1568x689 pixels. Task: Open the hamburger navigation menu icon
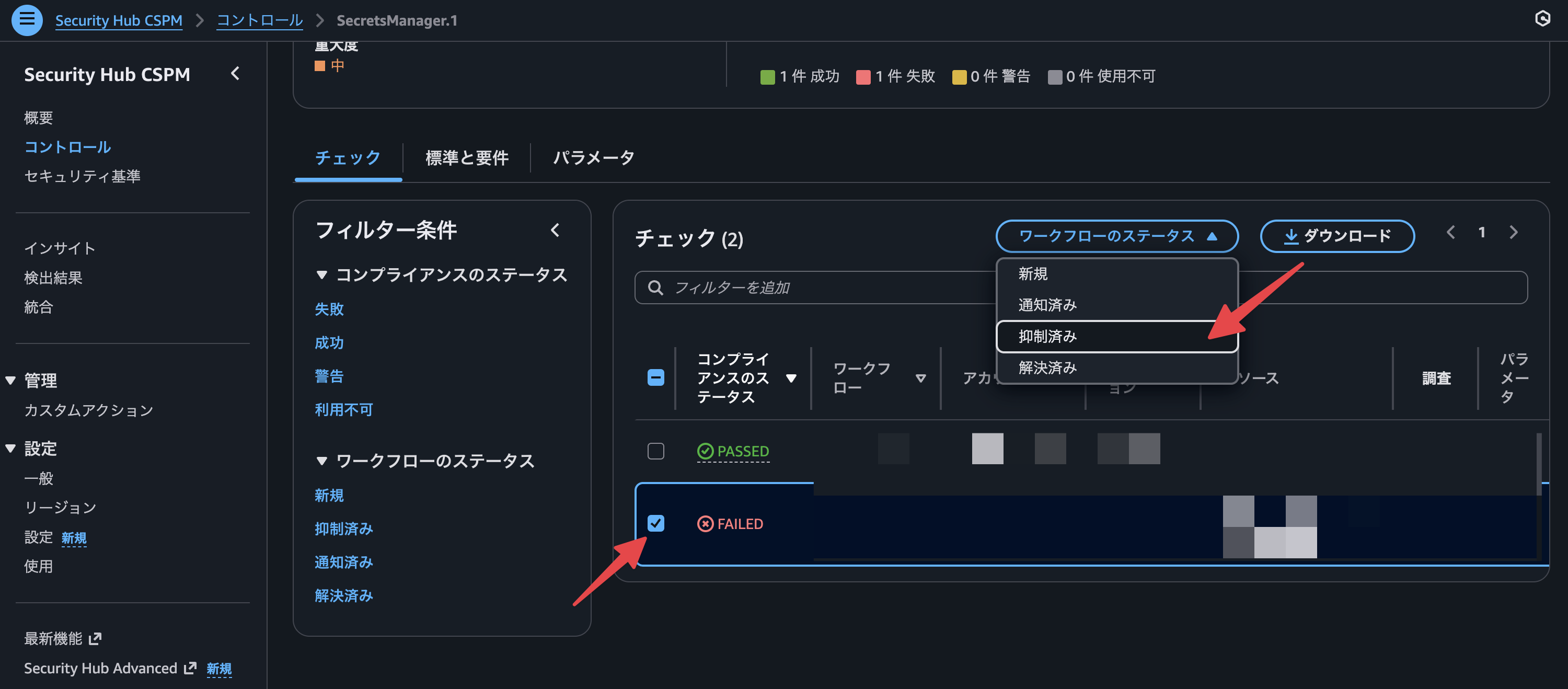[x=27, y=20]
